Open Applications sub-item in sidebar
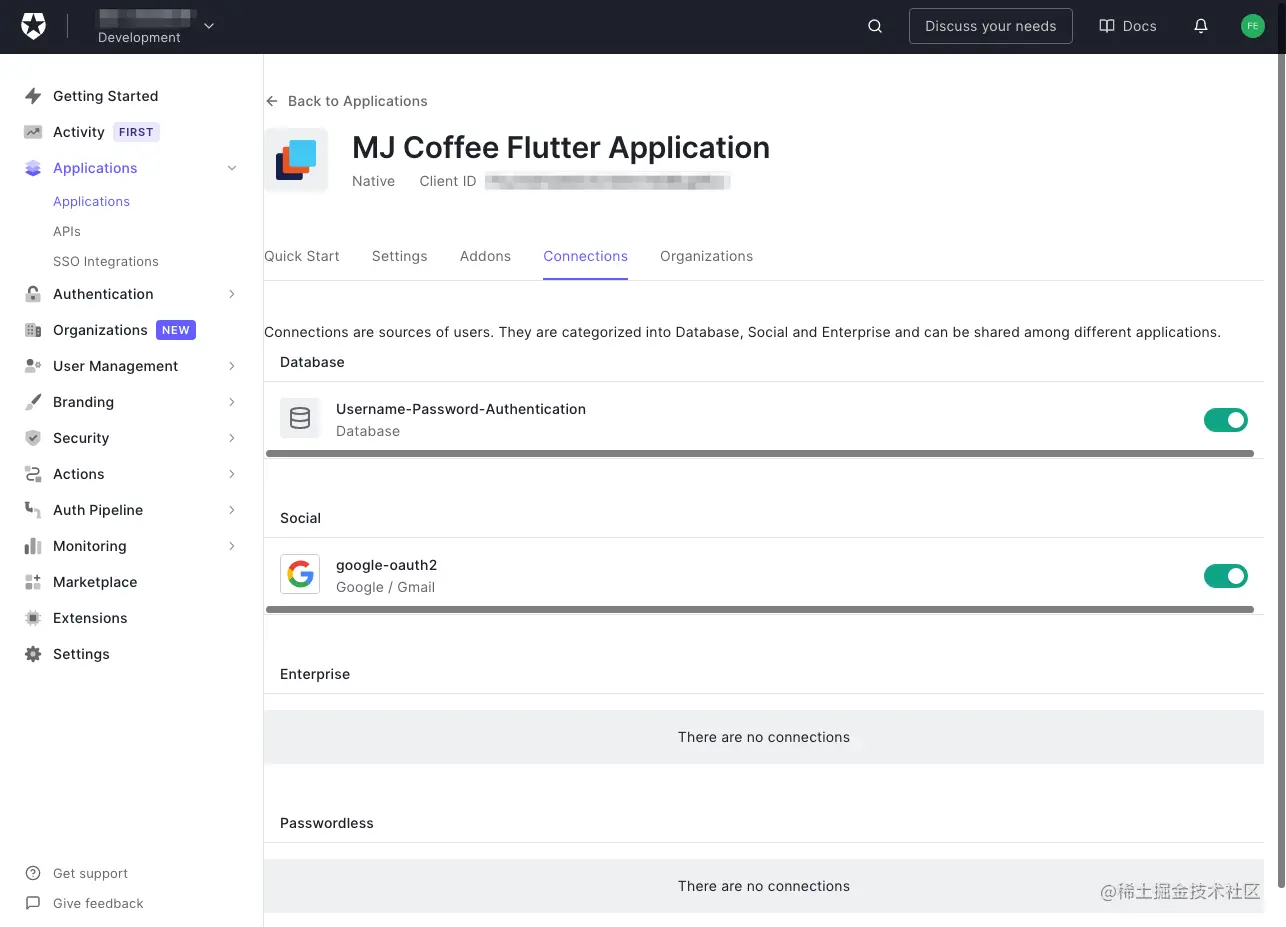Image resolution: width=1286 pixels, height=927 pixels. coord(92,201)
